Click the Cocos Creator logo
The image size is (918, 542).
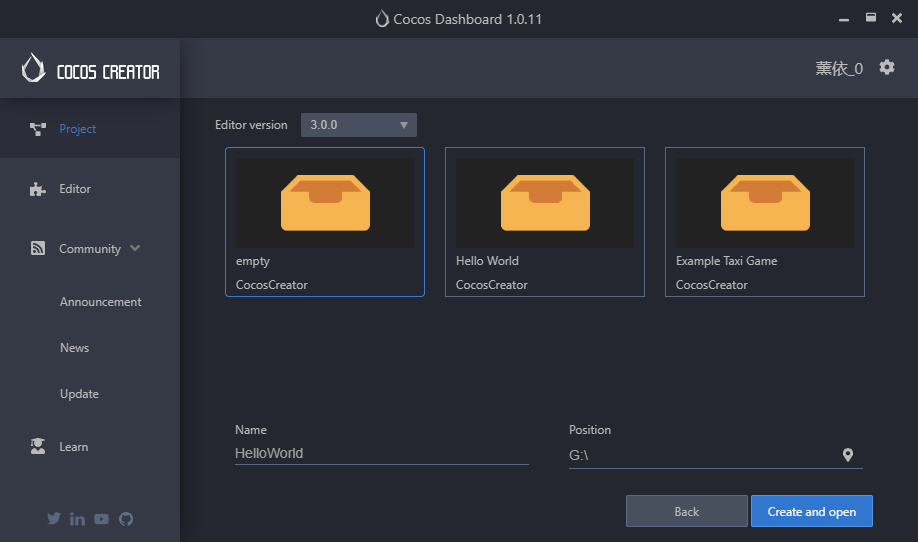[90, 68]
